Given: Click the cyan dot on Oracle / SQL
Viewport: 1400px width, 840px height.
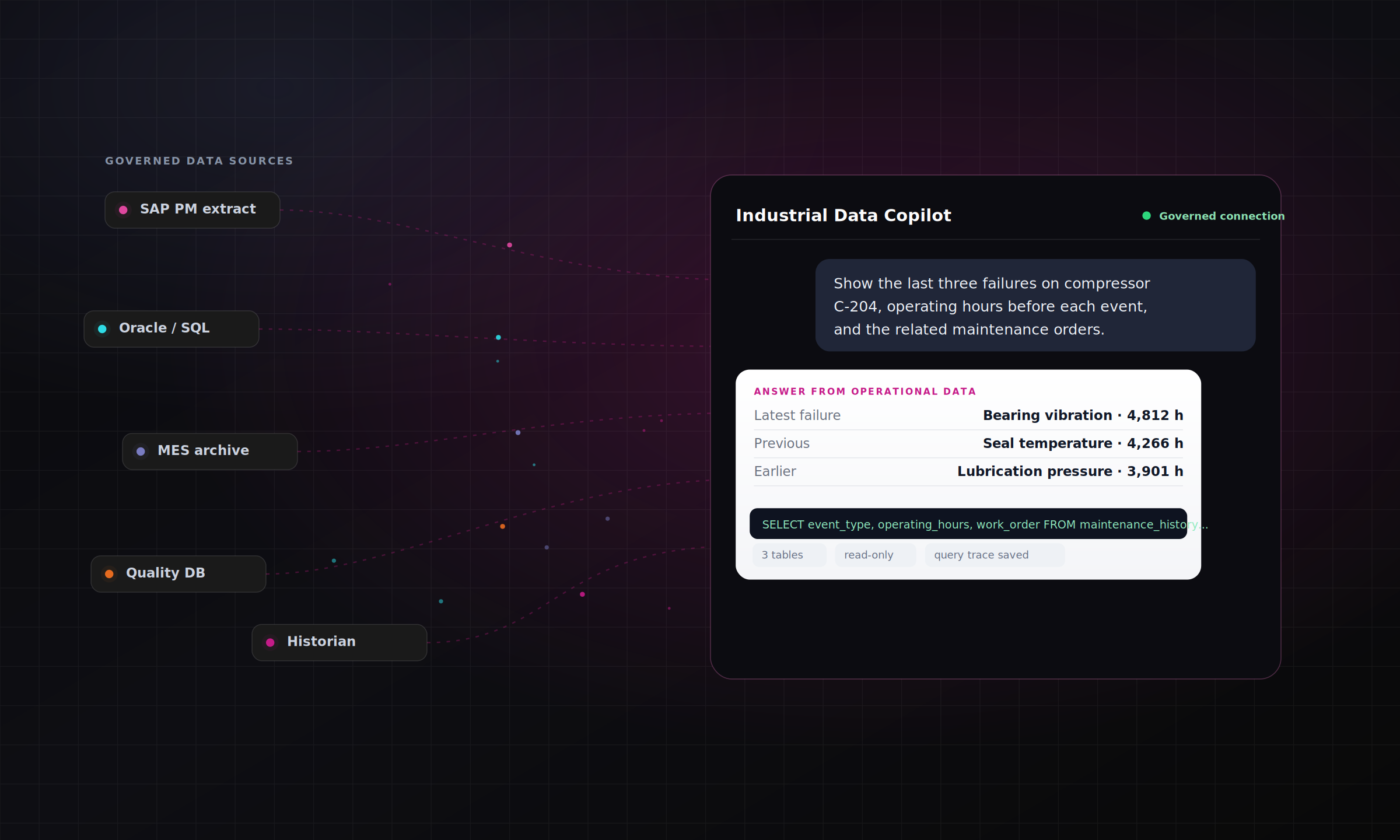Looking at the screenshot, I should pyautogui.click(x=102, y=329).
